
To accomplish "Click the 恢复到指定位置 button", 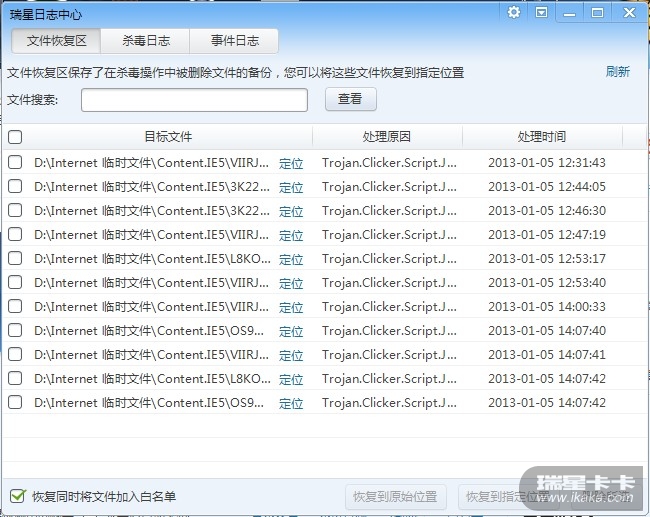I will pyautogui.click(x=508, y=497).
